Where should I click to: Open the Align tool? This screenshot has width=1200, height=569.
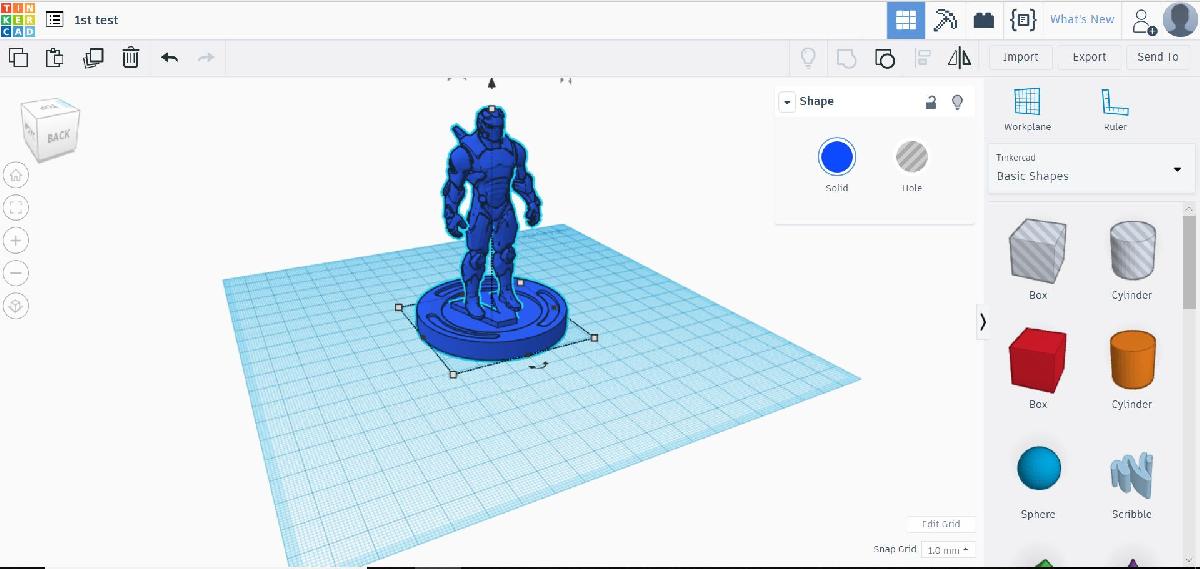(x=923, y=58)
